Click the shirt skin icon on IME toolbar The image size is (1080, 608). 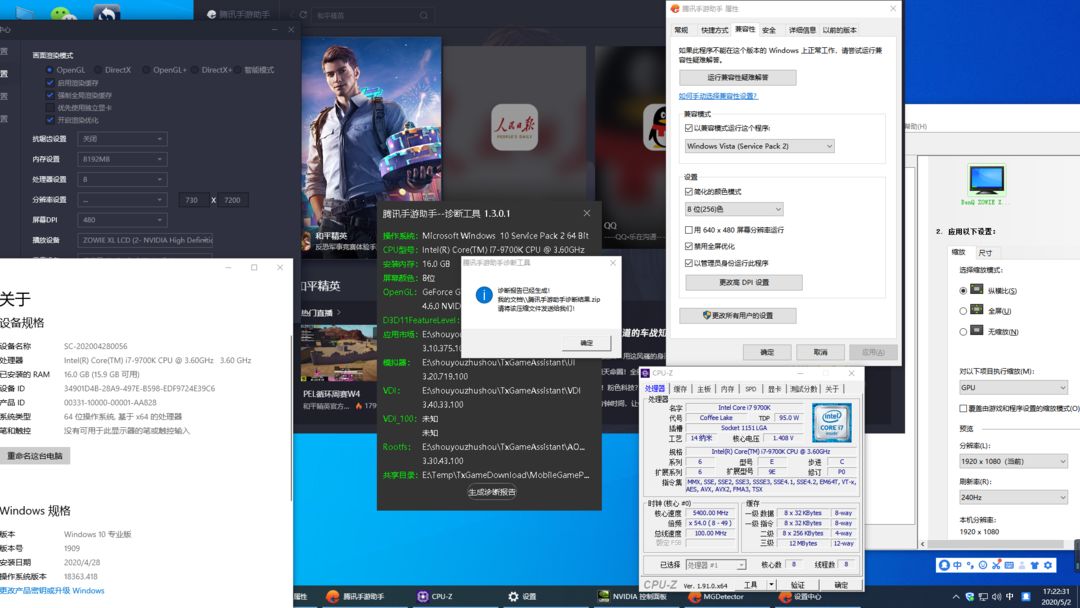point(1035,565)
